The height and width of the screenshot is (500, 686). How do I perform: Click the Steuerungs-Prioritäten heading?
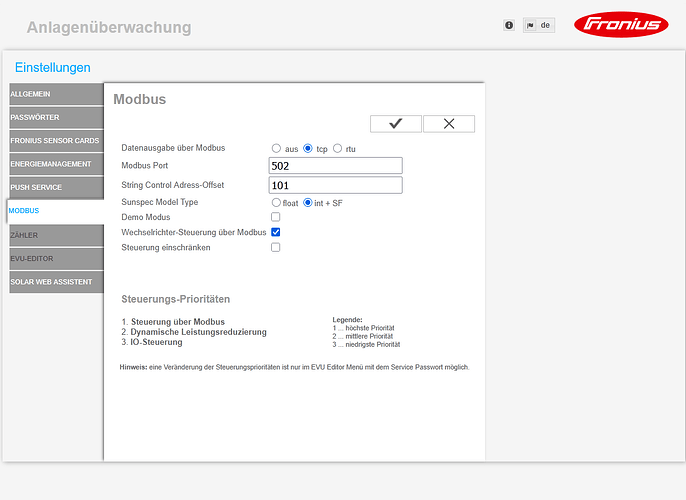tap(175, 299)
